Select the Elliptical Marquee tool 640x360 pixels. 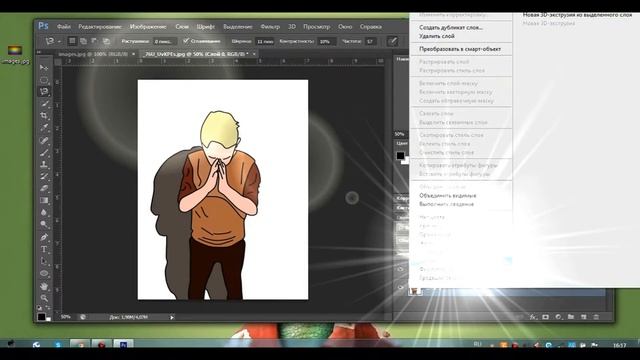pos(44,79)
